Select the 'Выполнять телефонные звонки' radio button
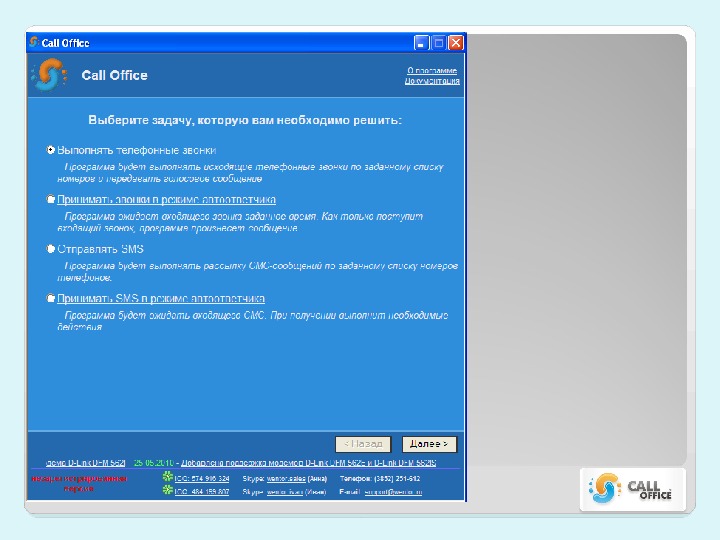 pyautogui.click(x=51, y=150)
